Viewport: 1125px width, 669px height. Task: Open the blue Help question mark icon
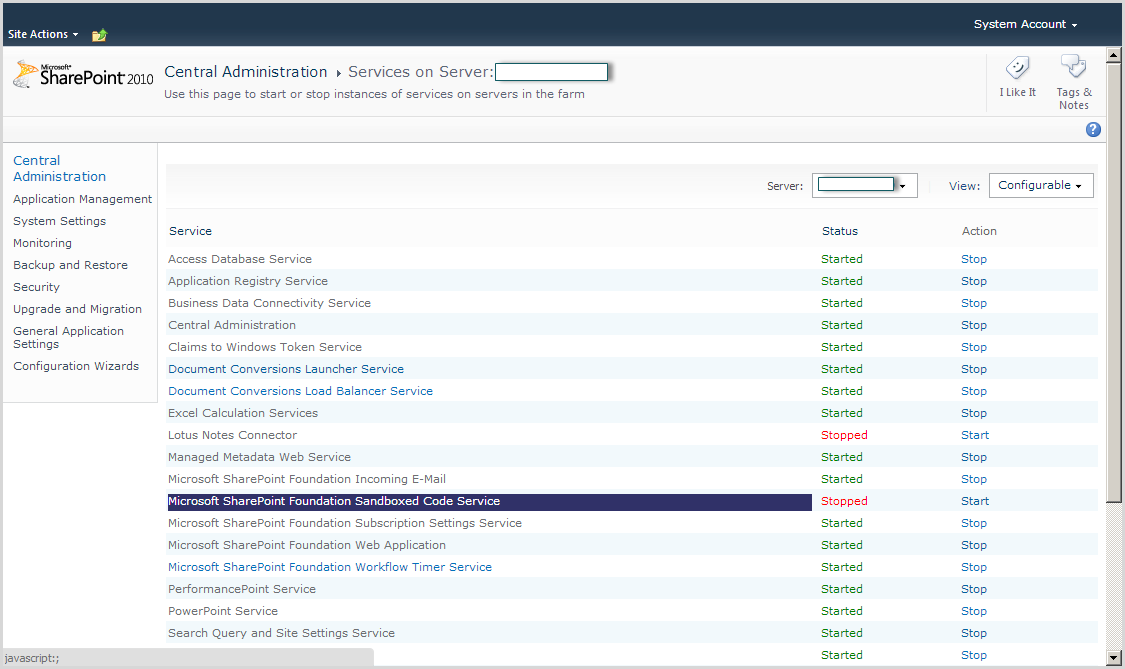[1093, 129]
